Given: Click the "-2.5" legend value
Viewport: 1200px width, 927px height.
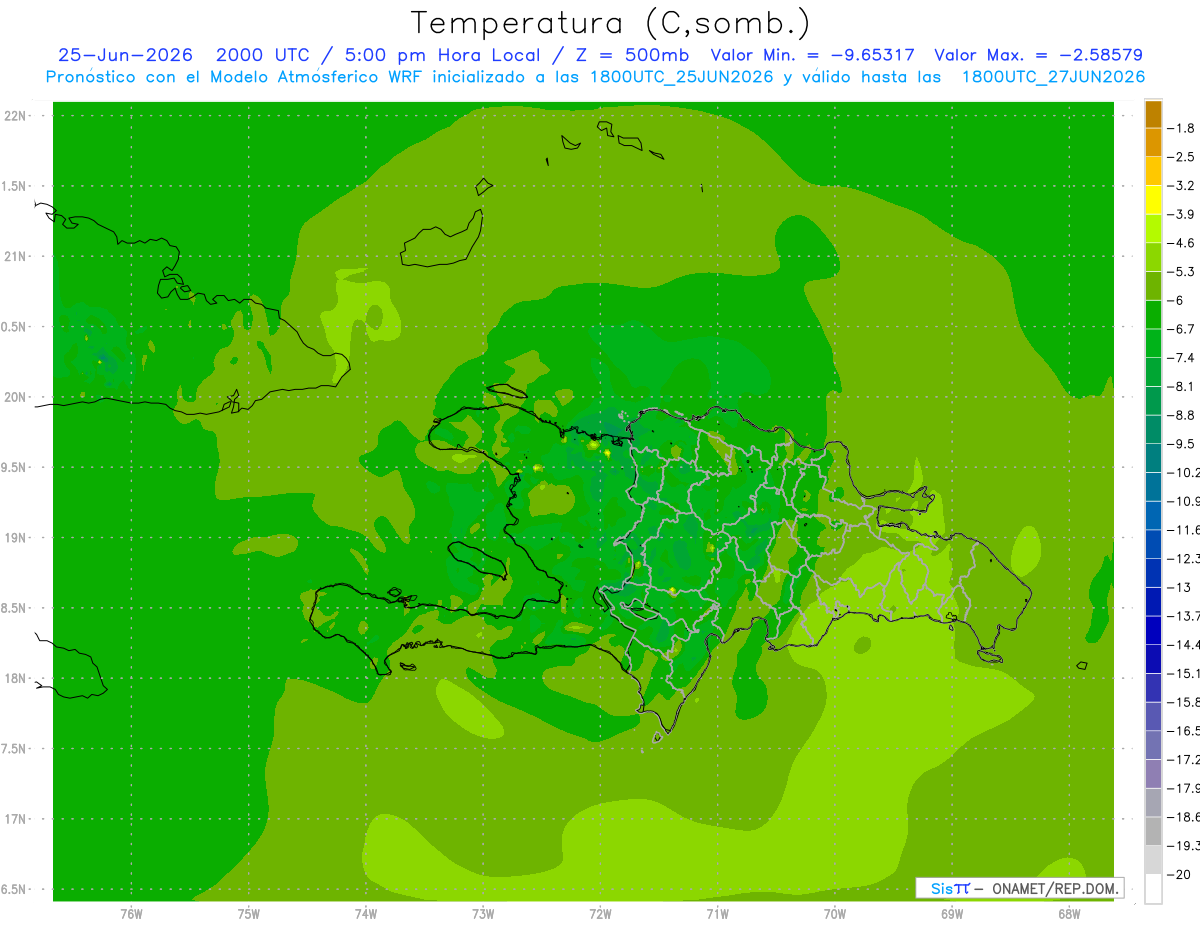Looking at the screenshot, I should click(1182, 157).
